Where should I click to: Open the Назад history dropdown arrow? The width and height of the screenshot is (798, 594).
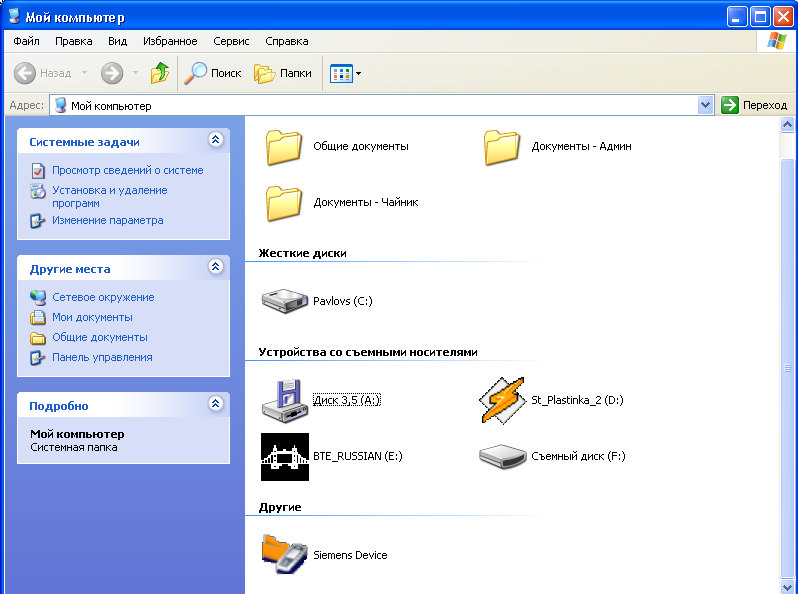84,73
